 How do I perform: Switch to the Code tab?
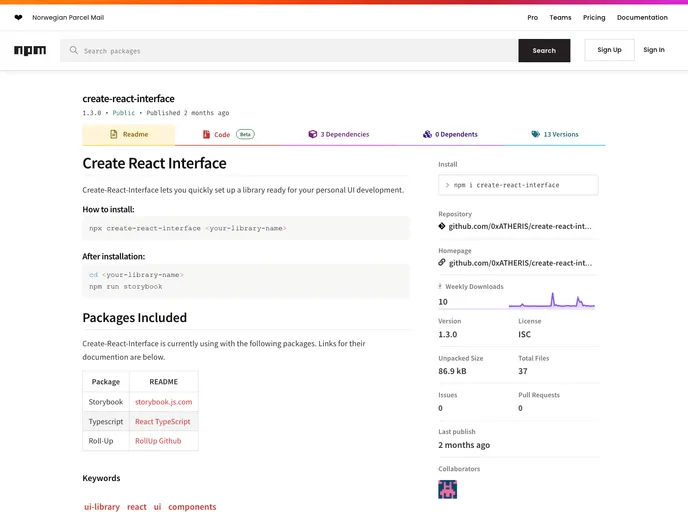(228, 134)
